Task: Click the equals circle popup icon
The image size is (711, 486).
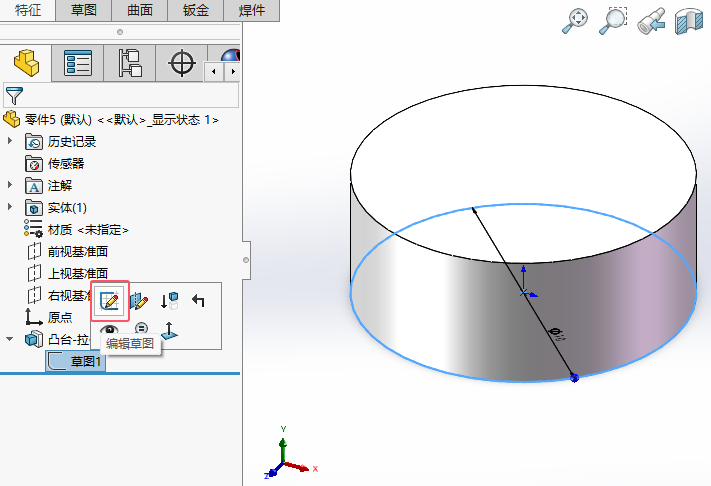Action: click(x=141, y=328)
